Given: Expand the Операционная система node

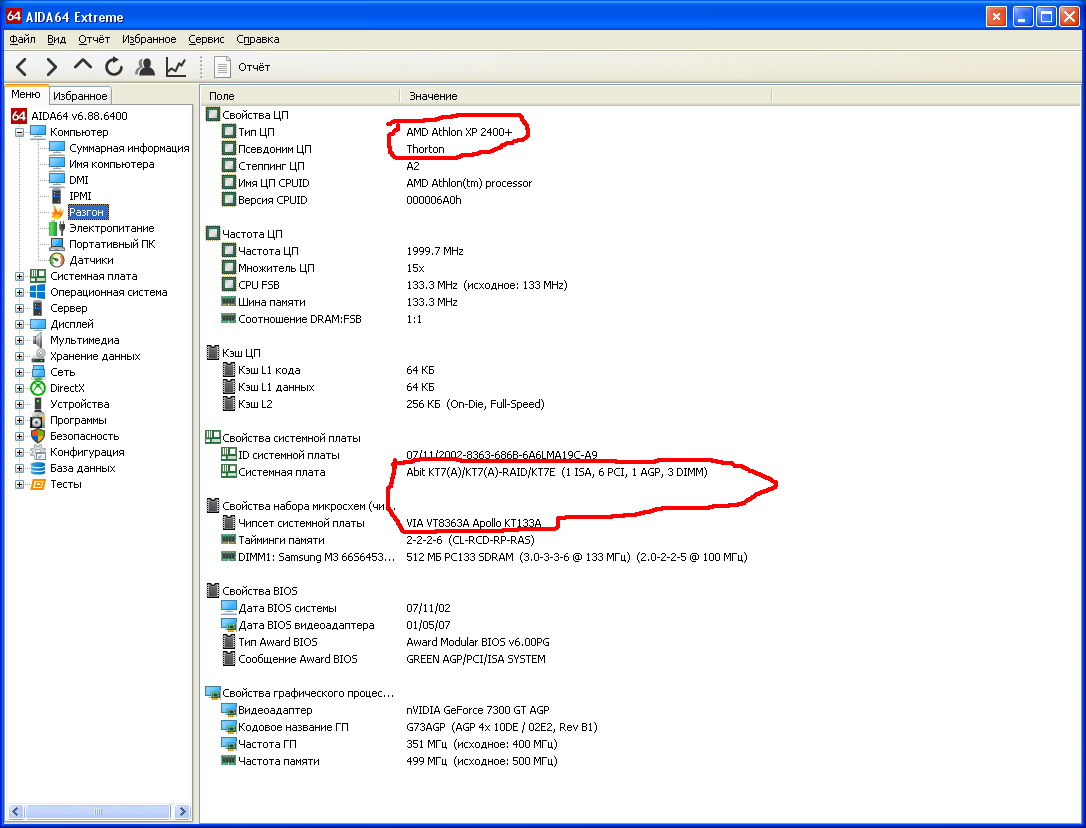Looking at the screenshot, I should 19,292.
